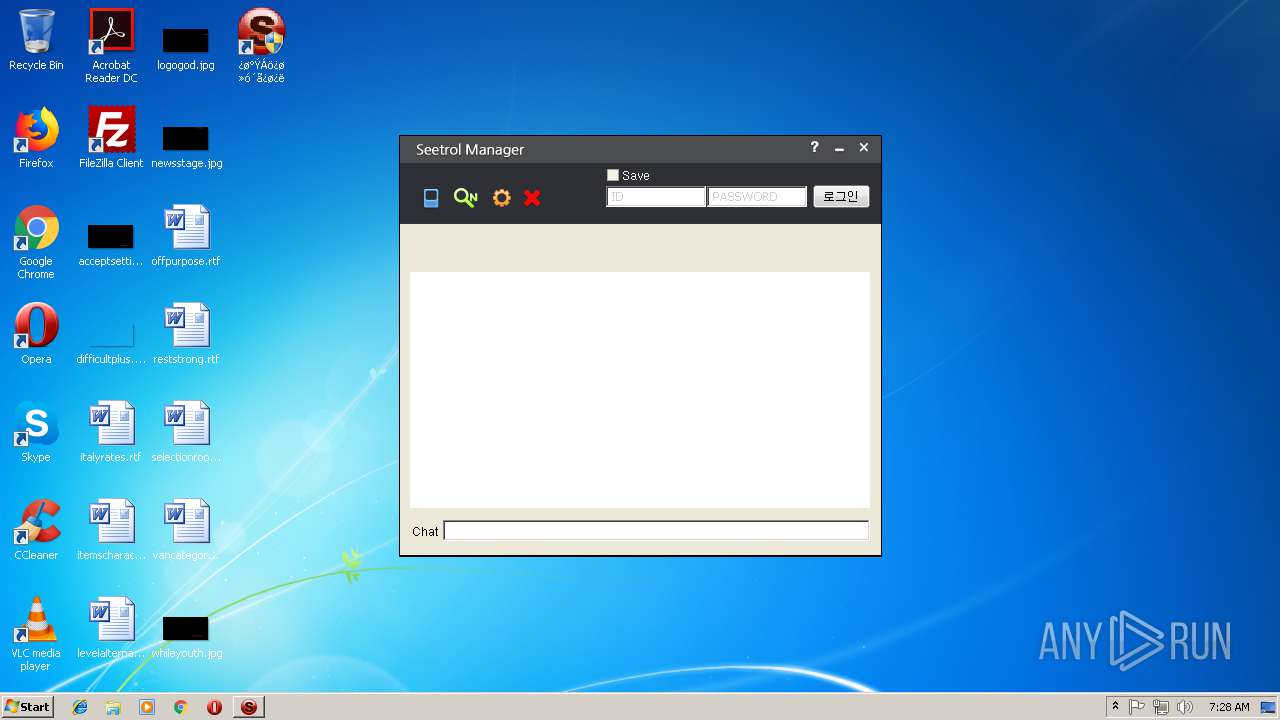Open the green search magnifier tool

click(465, 198)
